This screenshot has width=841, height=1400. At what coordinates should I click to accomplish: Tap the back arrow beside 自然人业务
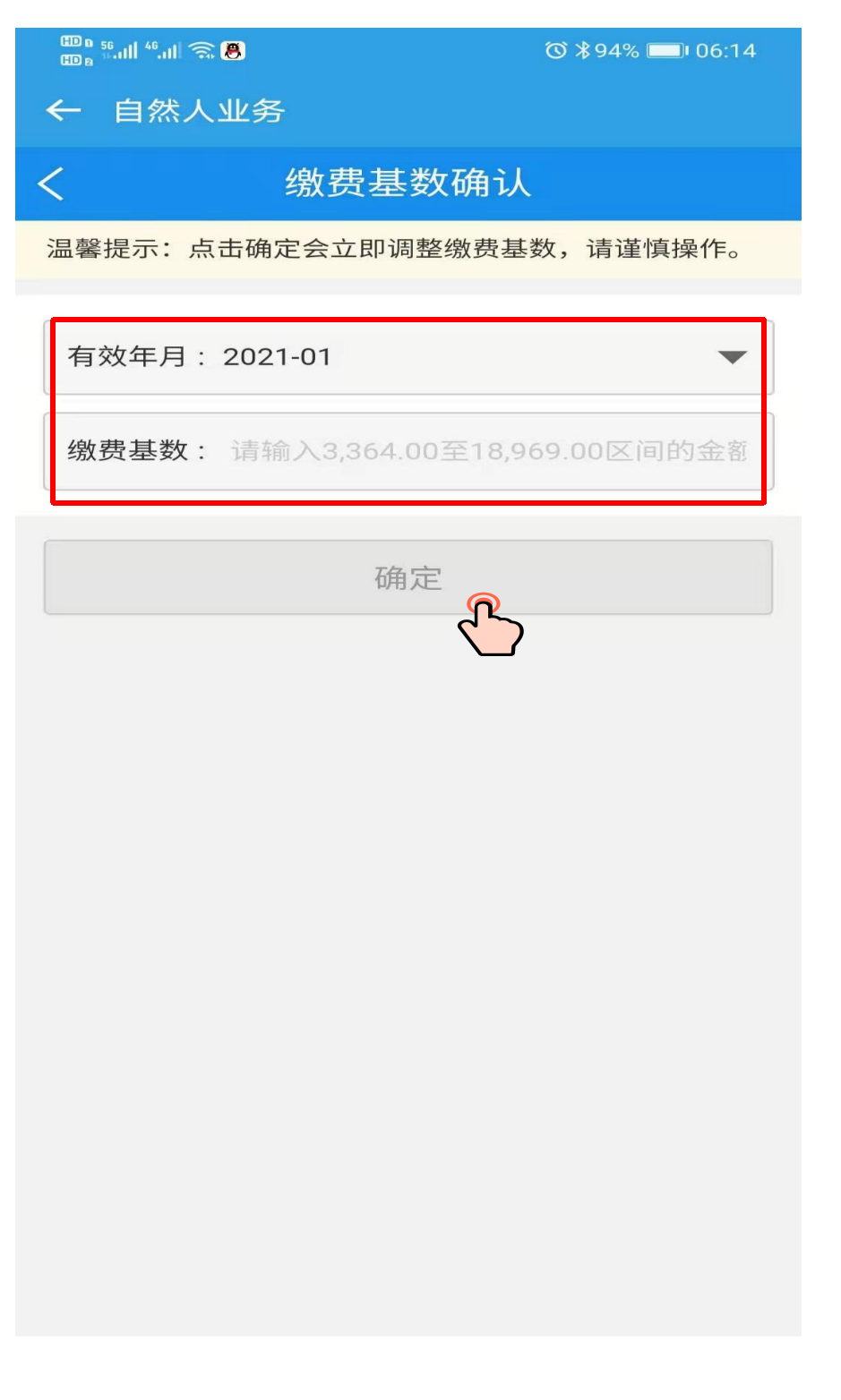click(x=63, y=110)
